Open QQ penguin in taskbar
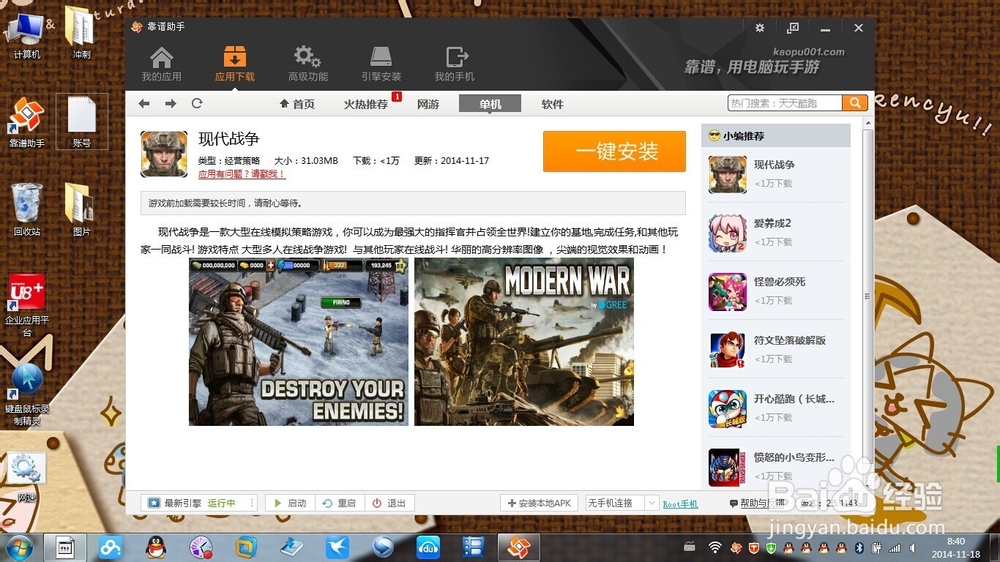Screen dimensions: 1000x562 point(156,547)
